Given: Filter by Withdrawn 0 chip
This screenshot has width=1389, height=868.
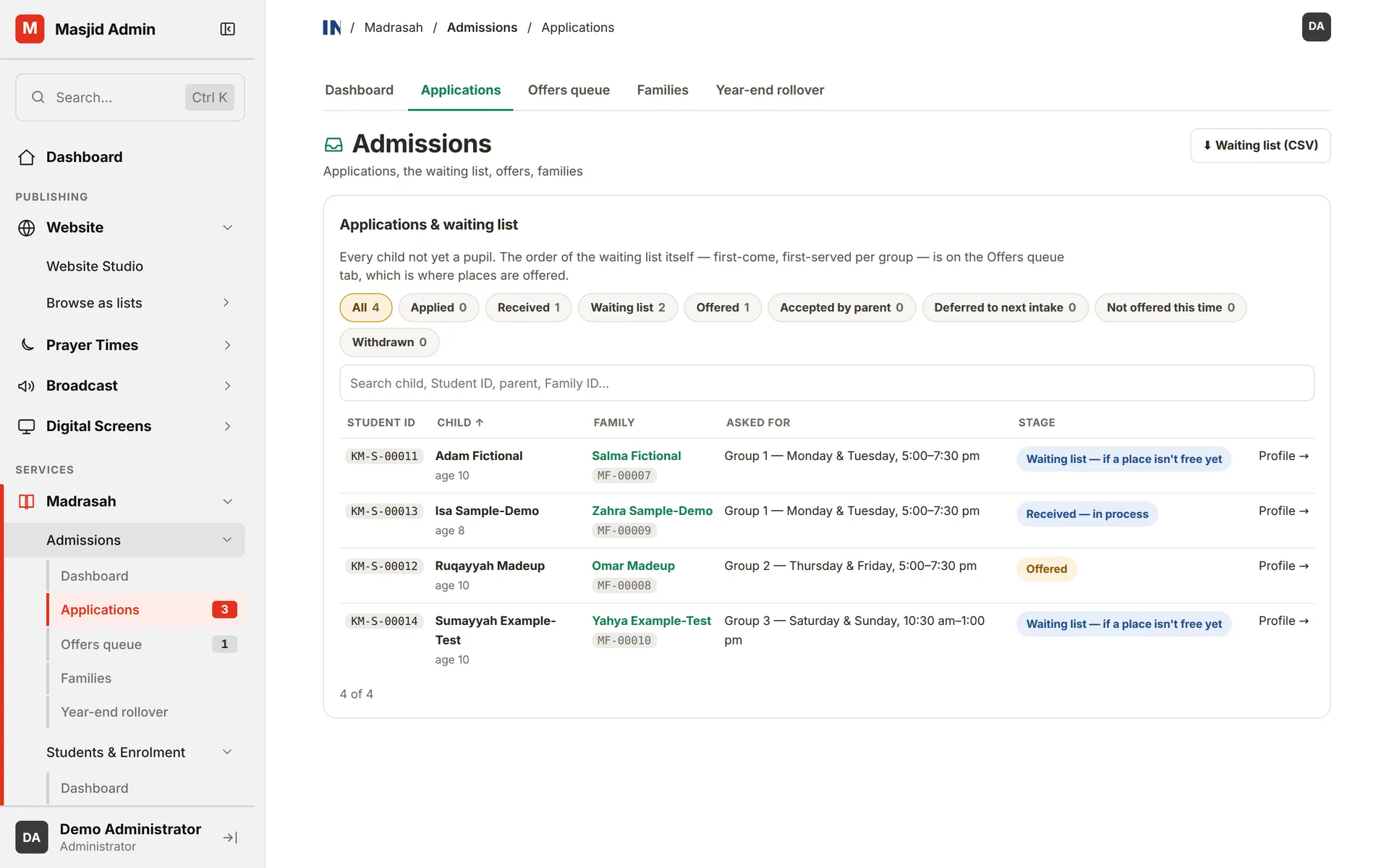Looking at the screenshot, I should click(x=389, y=342).
